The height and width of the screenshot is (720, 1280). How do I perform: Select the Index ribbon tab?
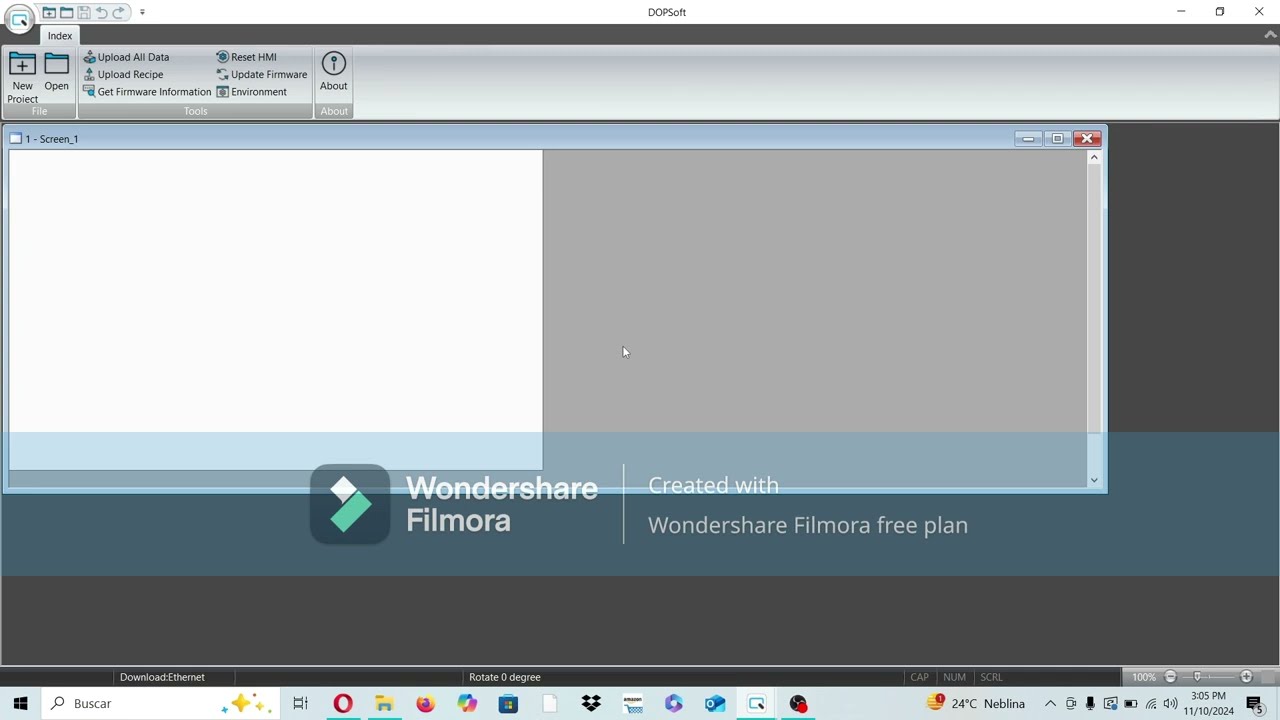(x=60, y=36)
